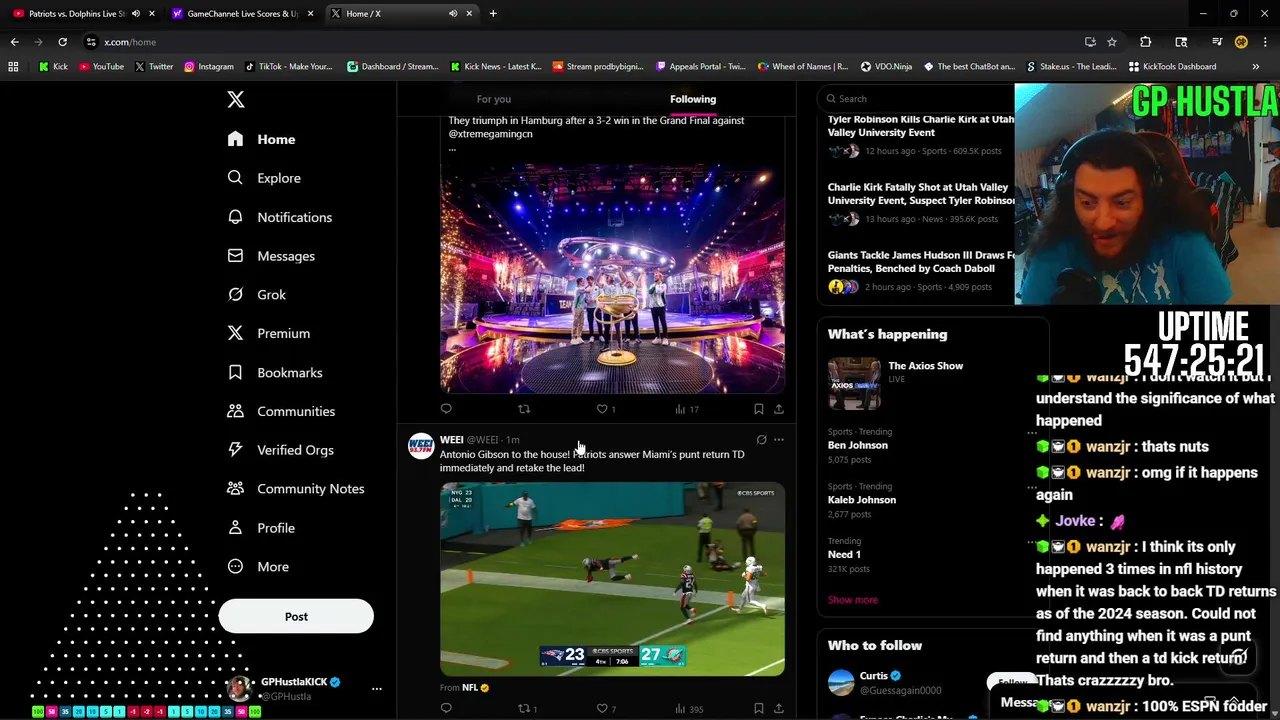This screenshot has width=1280, height=720.
Task: View analytics for the post with 17 views
Action: (x=687, y=409)
